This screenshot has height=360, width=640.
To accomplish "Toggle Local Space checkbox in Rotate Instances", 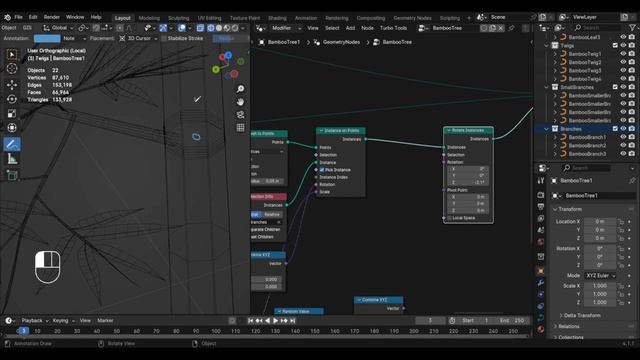I will pyautogui.click(x=449, y=218).
